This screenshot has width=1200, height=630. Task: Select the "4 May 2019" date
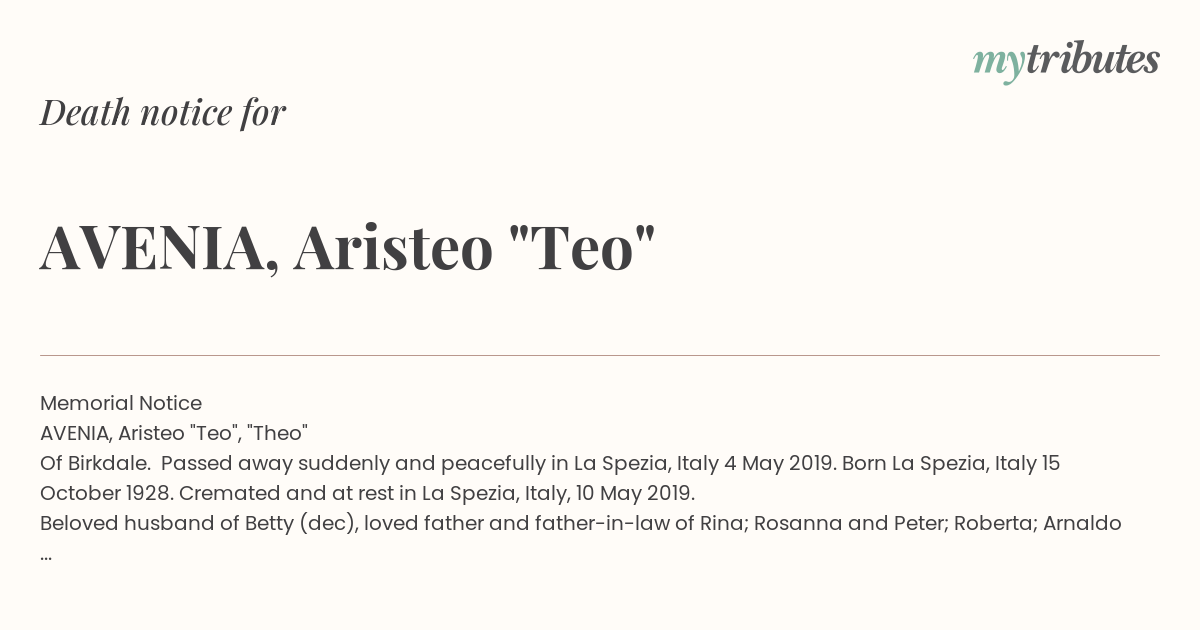[x=780, y=463]
